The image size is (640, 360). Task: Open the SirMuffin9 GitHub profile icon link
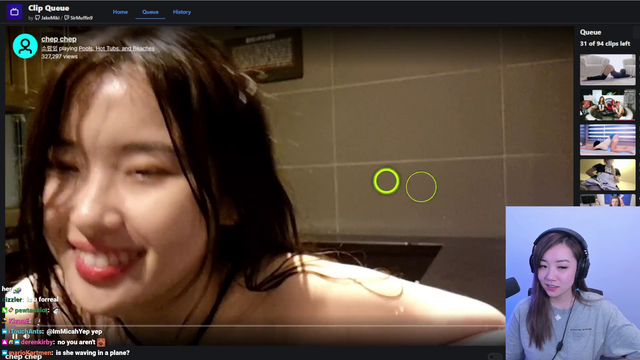click(67, 18)
